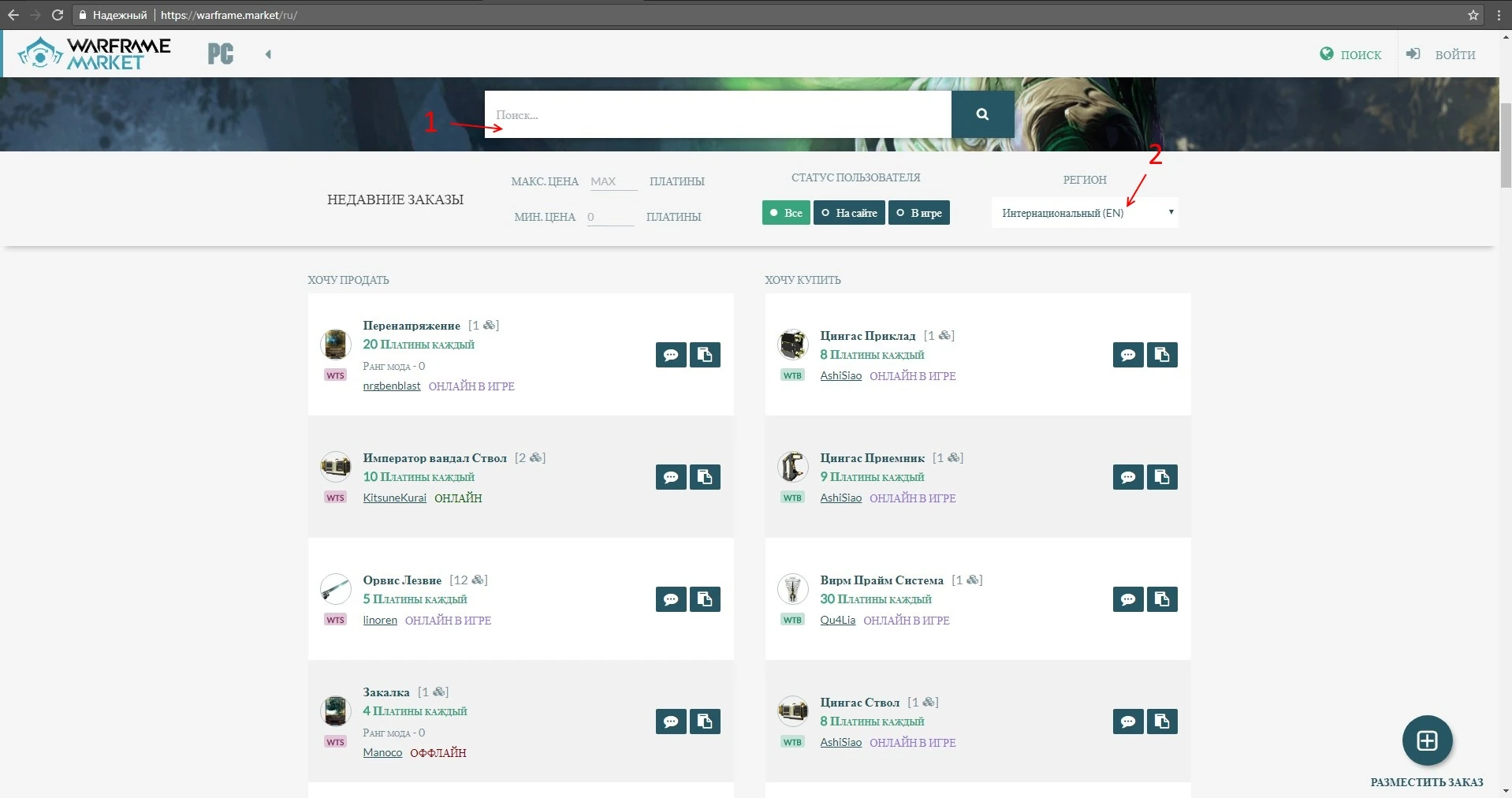Click the 'НЕДАВНИЕ ЗАКАЗЫ' heading

tap(395, 199)
